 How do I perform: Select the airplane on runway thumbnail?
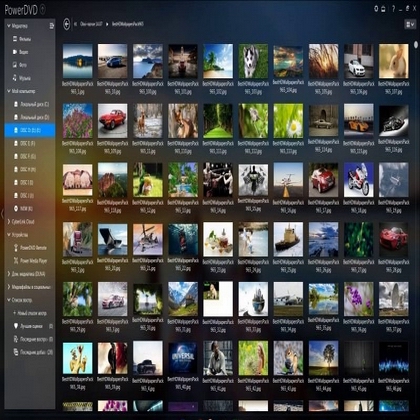click(x=288, y=180)
